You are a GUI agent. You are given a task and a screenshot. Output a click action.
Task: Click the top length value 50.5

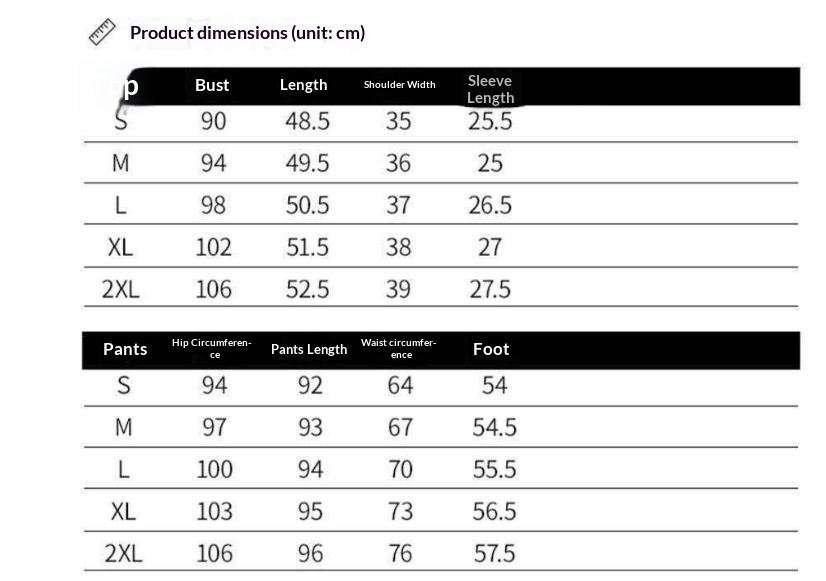(x=307, y=205)
